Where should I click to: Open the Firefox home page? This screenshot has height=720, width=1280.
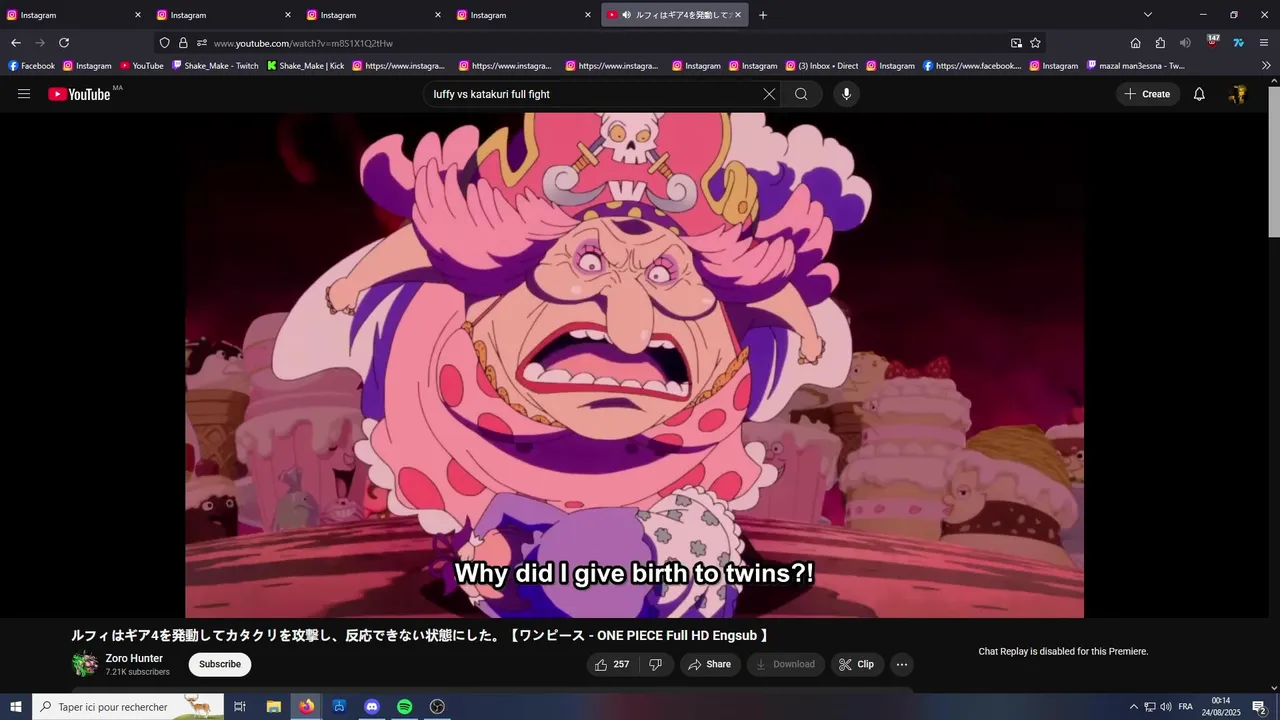[1135, 43]
